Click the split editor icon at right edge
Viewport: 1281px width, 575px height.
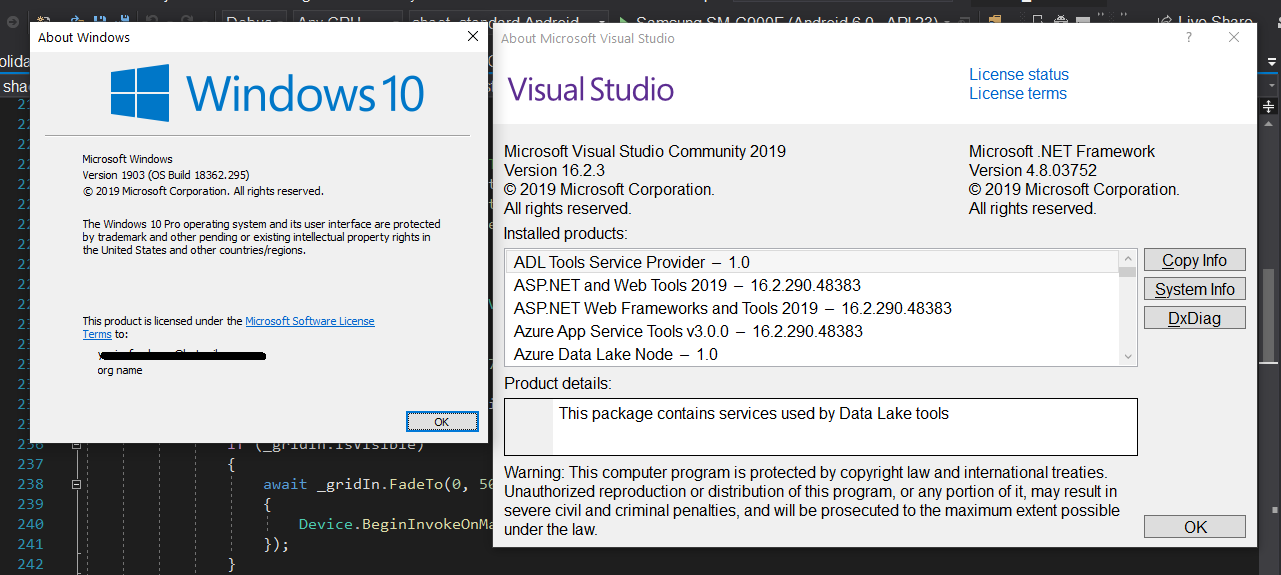[1269, 106]
